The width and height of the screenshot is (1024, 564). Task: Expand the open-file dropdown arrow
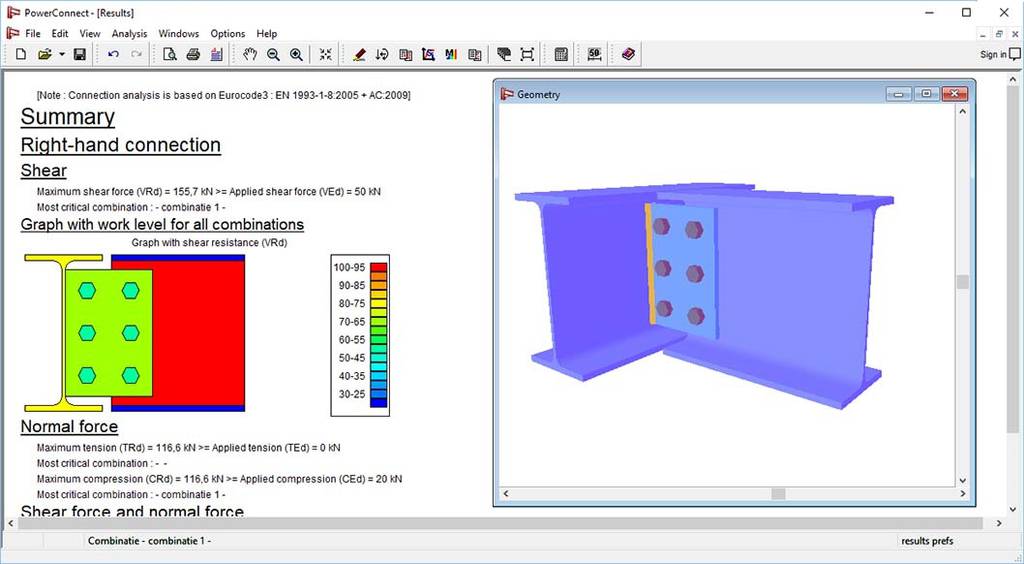(x=62, y=54)
